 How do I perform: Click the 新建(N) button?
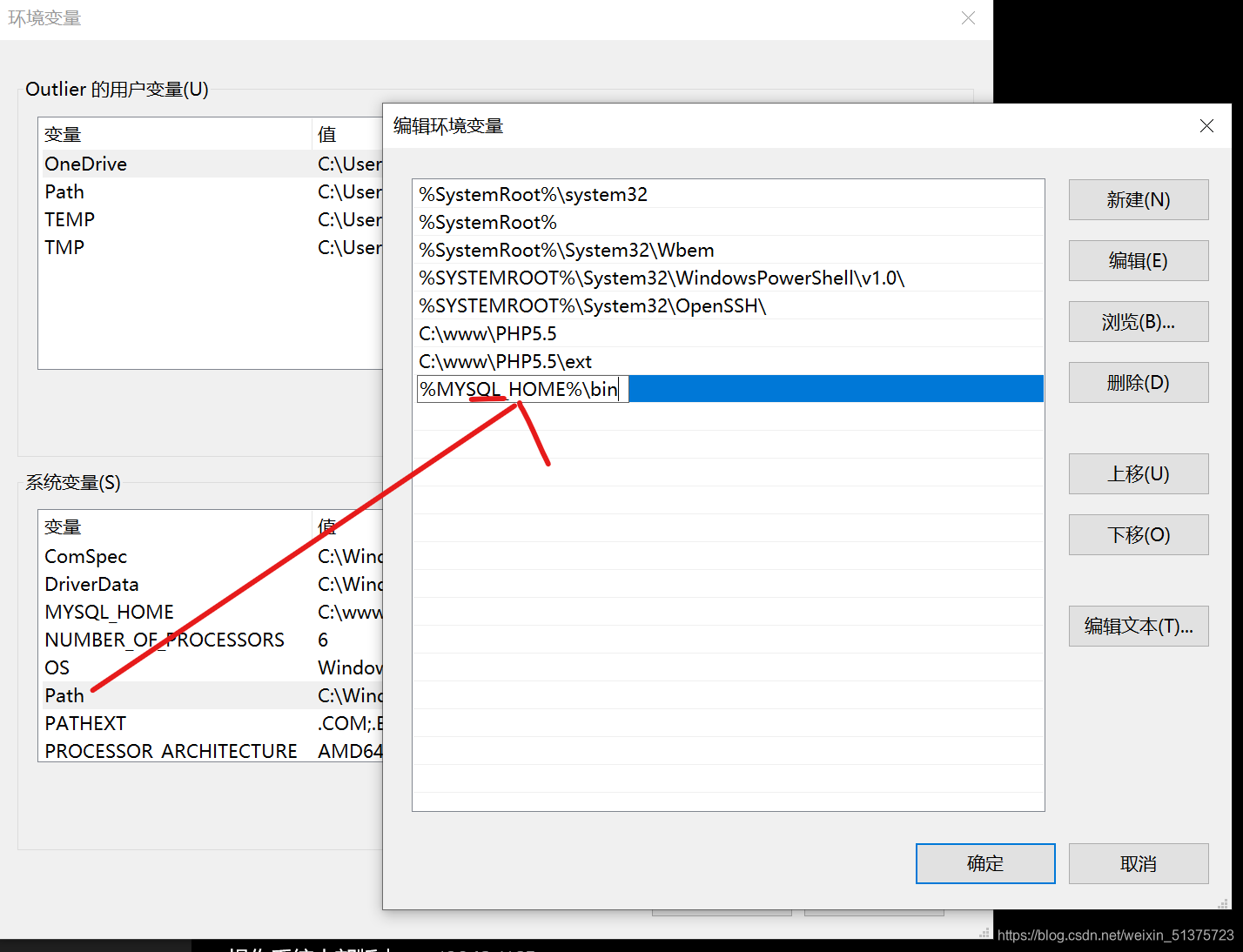click(x=1139, y=199)
